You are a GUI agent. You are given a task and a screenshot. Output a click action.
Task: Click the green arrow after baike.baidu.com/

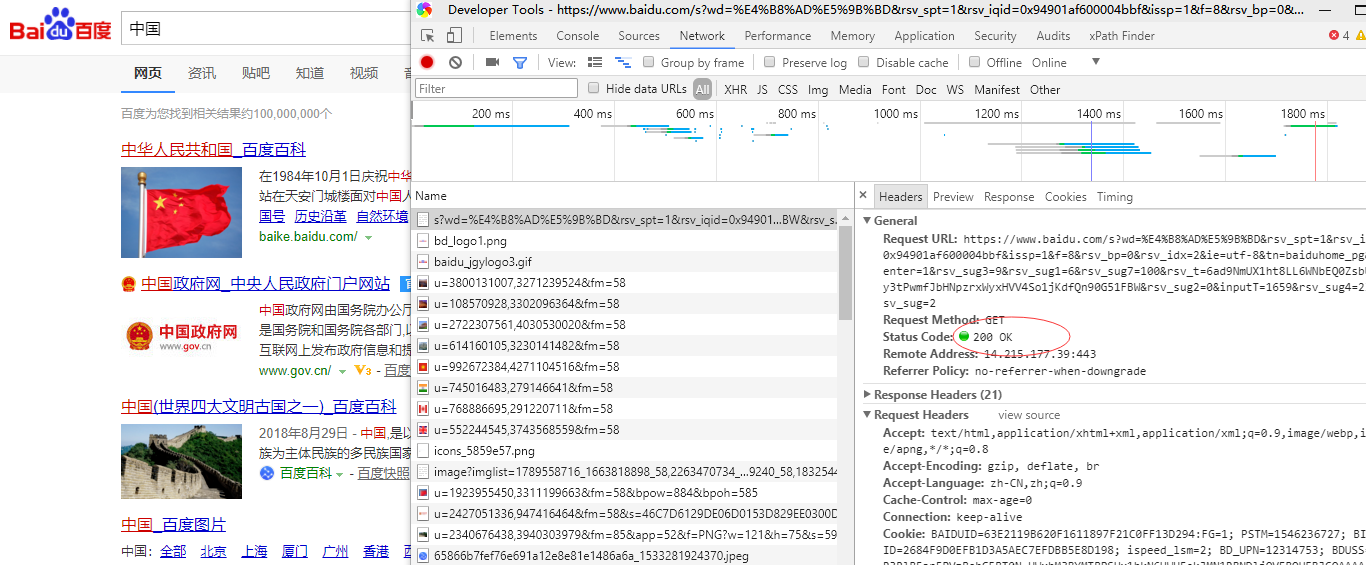pos(368,237)
